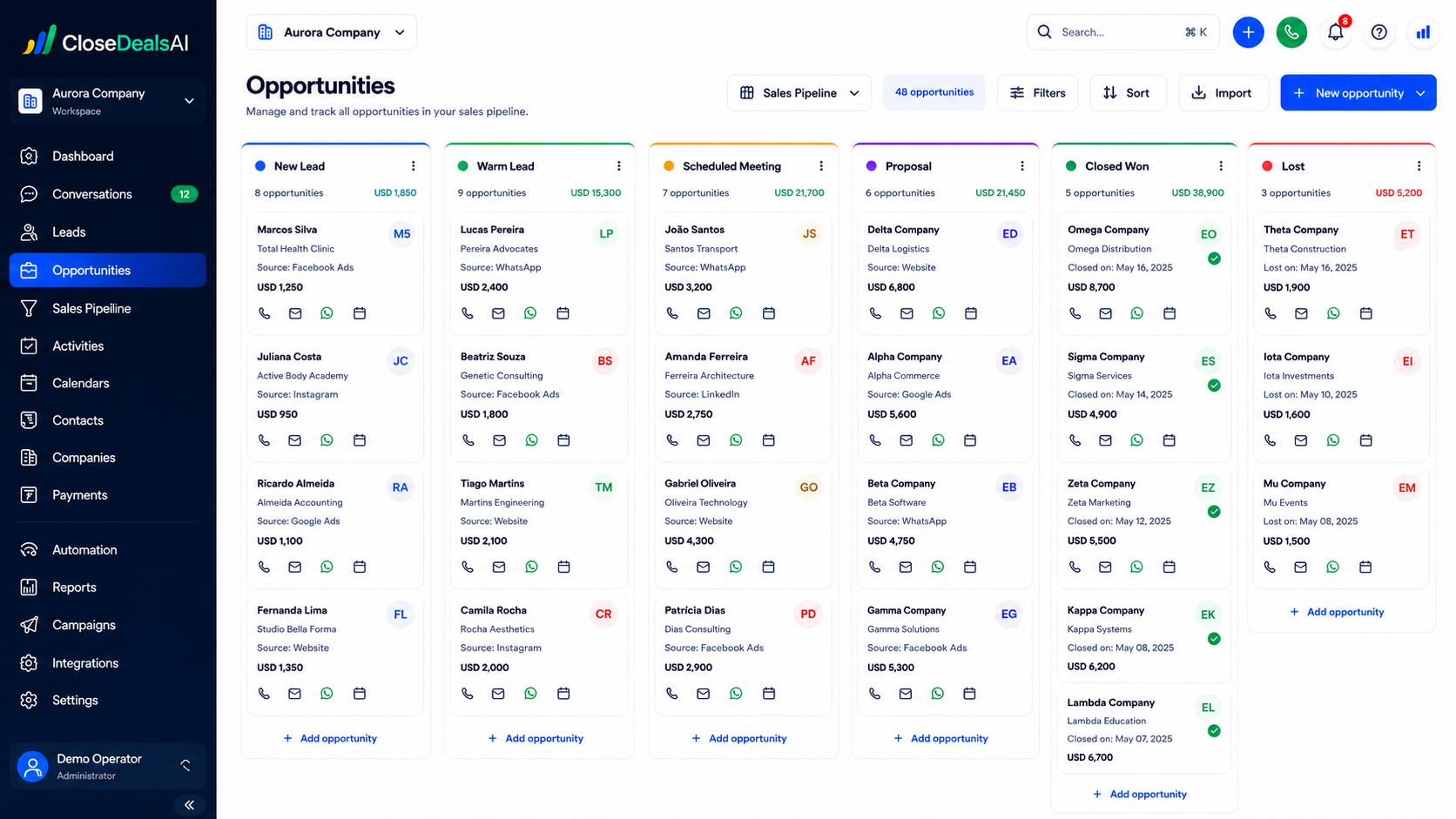Image resolution: width=1456 pixels, height=819 pixels.
Task: Open Closed Won column options menu
Action: (x=1221, y=166)
